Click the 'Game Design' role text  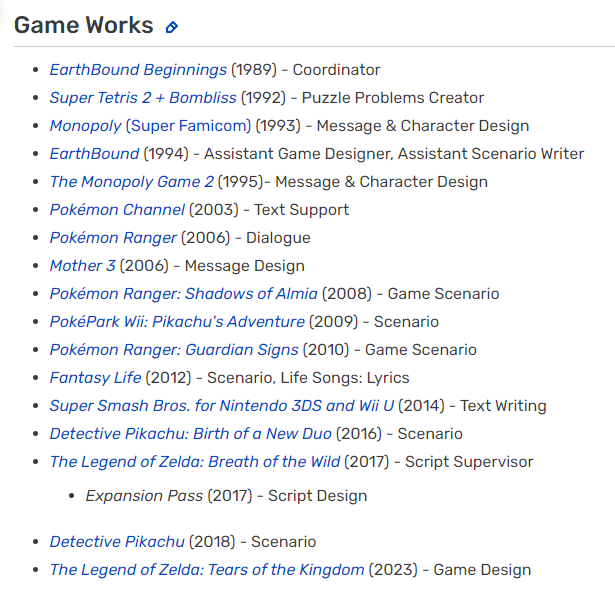[482, 570]
